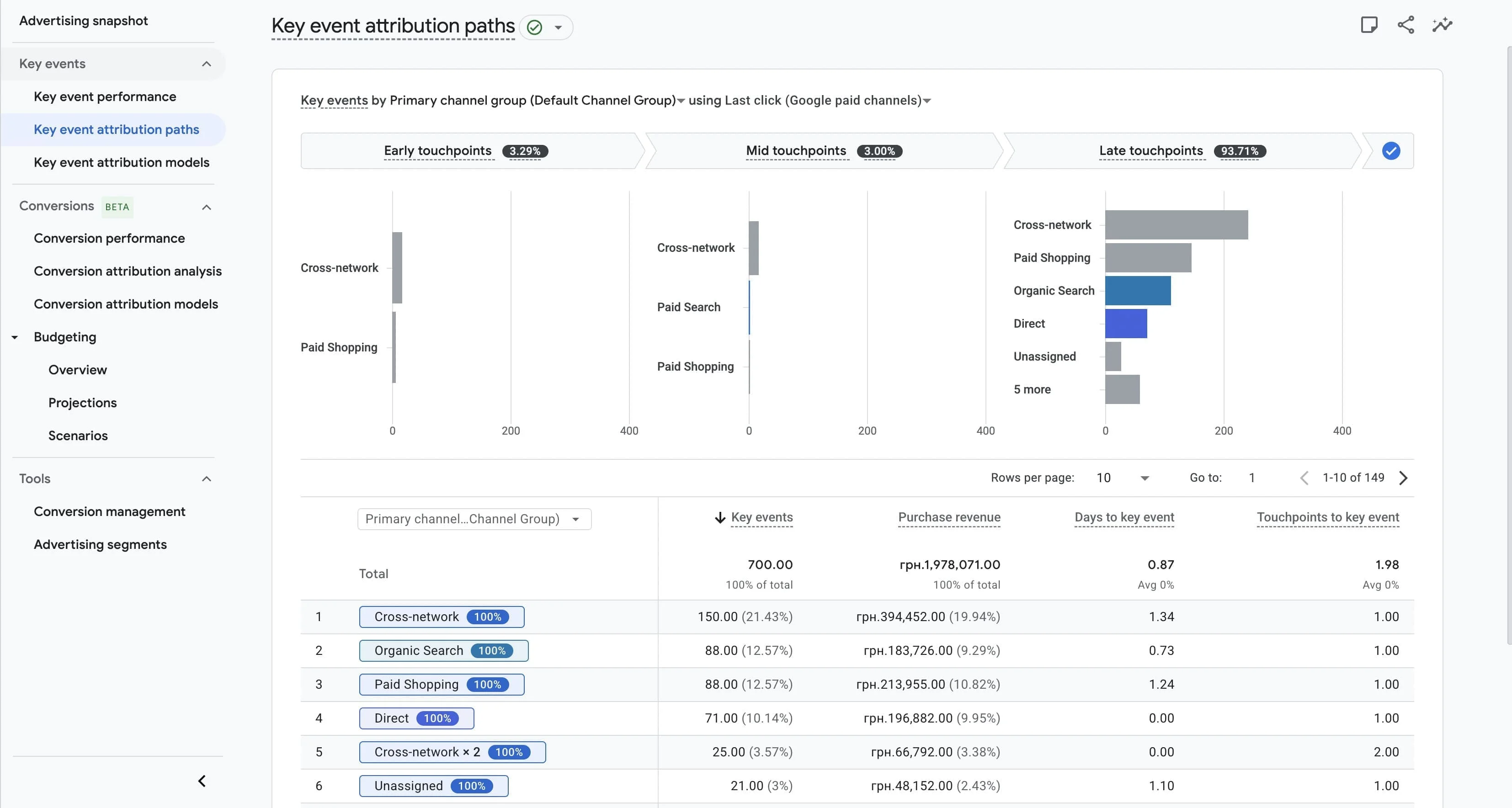The image size is (1512, 808).
Task: Open Budgeting Projections page
Action: click(83, 403)
